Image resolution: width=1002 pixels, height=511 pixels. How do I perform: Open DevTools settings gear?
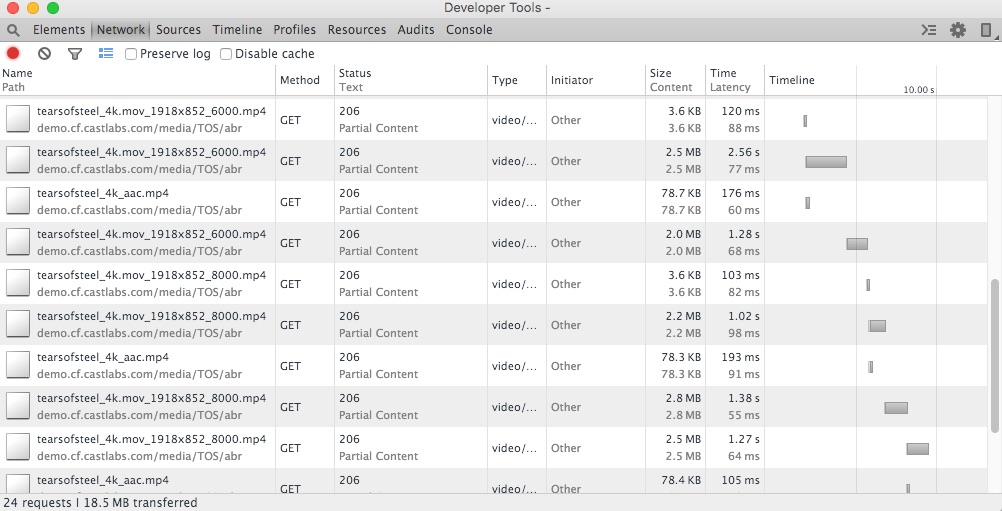[958, 30]
